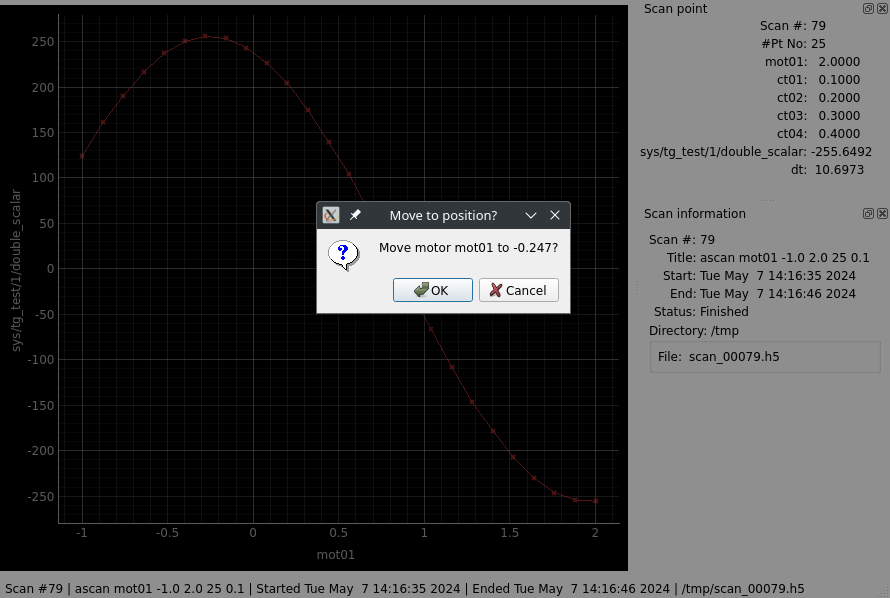The height and width of the screenshot is (598, 890).
Task: Close the Move to position dialog
Action: point(555,215)
